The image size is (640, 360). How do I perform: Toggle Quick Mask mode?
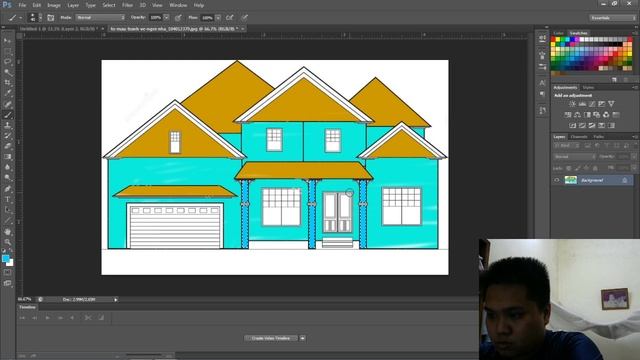(7, 272)
